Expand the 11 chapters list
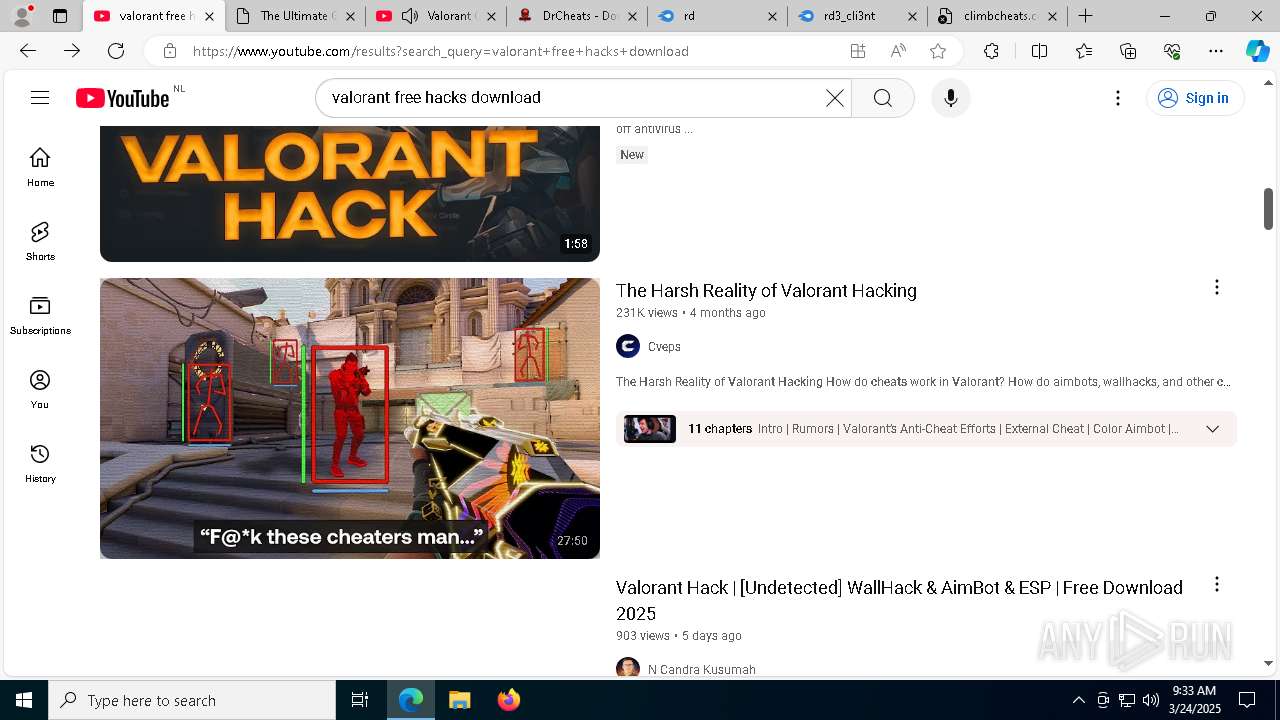The width and height of the screenshot is (1280, 720). 1212,429
